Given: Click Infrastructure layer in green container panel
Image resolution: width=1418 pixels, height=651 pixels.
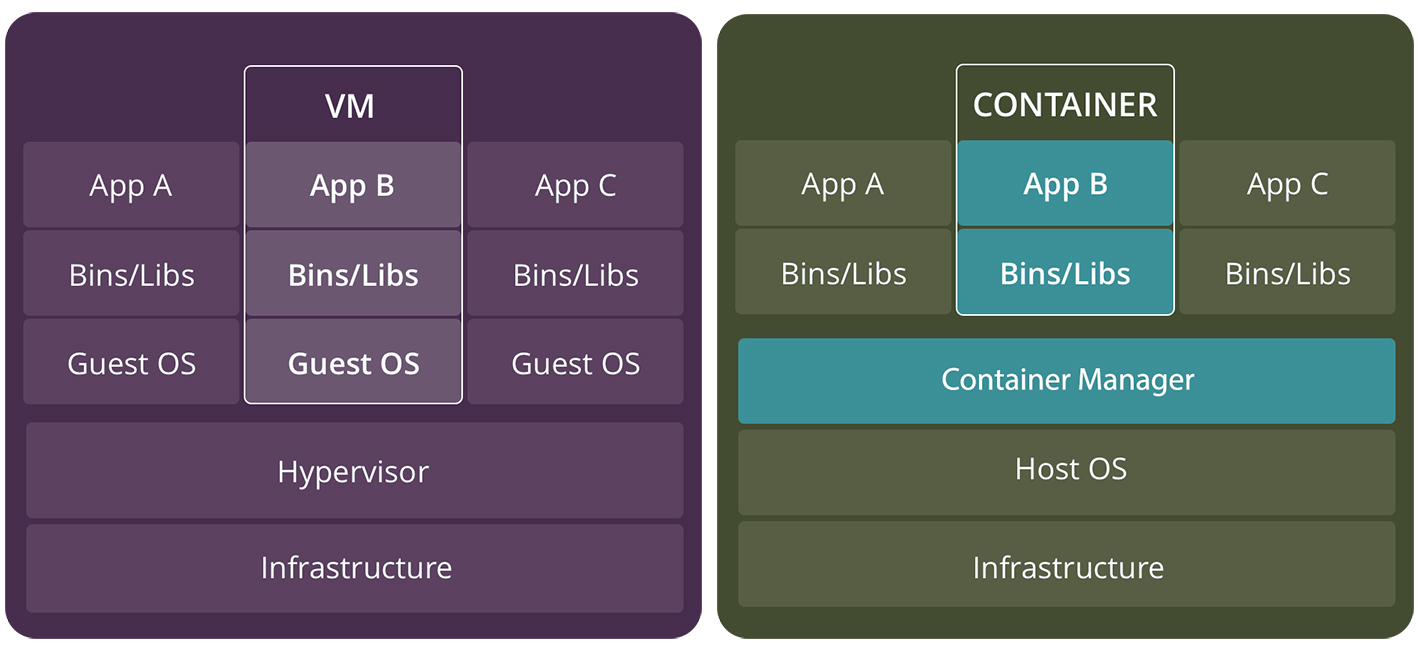Looking at the screenshot, I should 1066,568.
